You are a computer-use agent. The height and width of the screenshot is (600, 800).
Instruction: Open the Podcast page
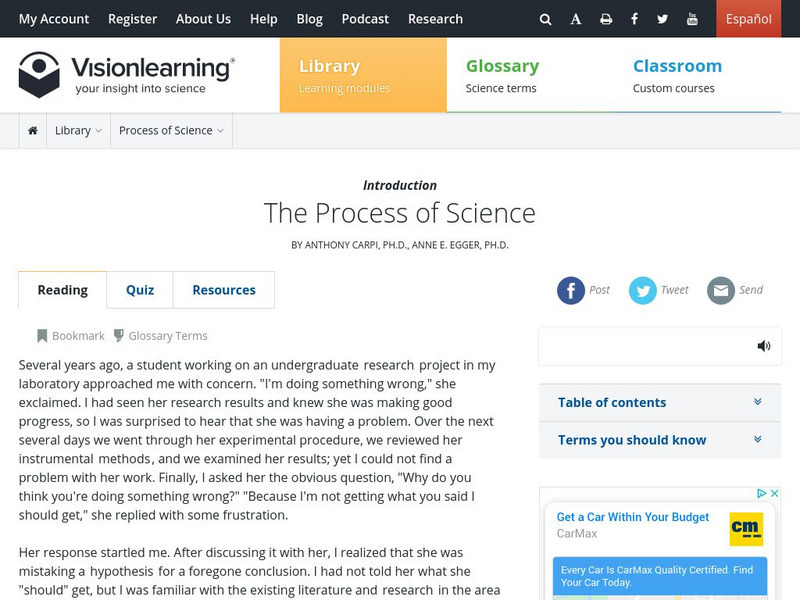pos(365,18)
